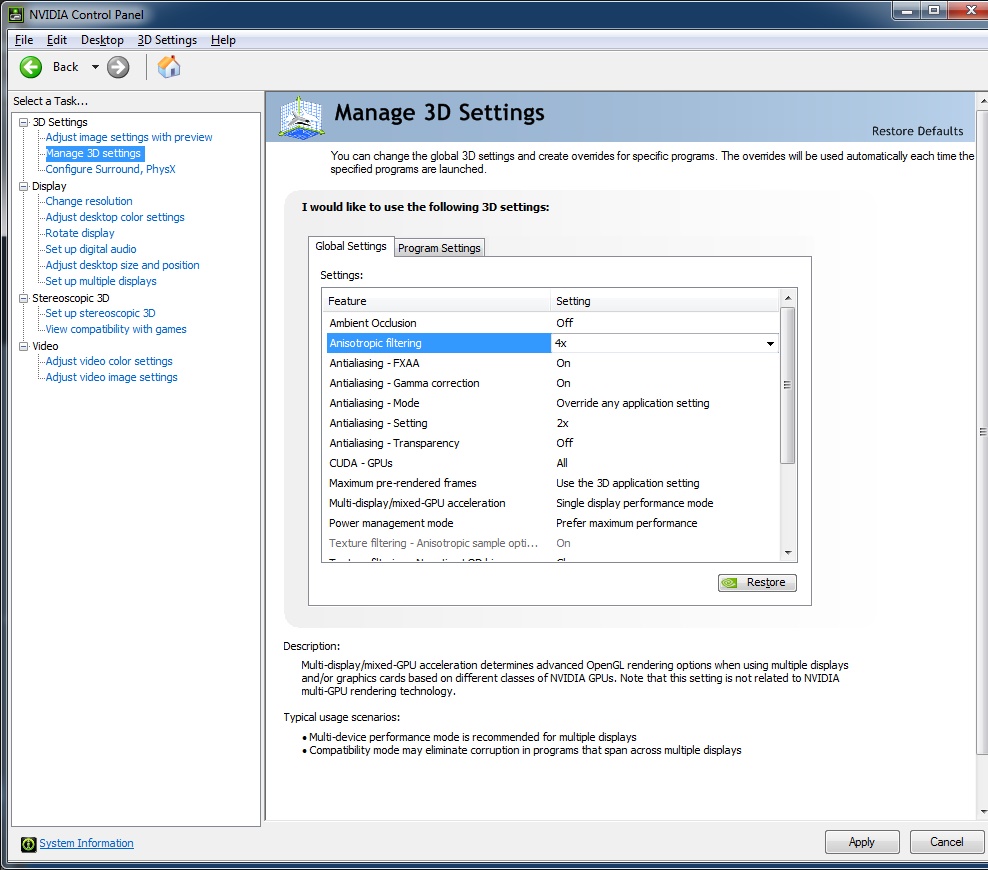The width and height of the screenshot is (988, 870).
Task: Select the Antialiasing - FXAA row
Action: [x=553, y=363]
